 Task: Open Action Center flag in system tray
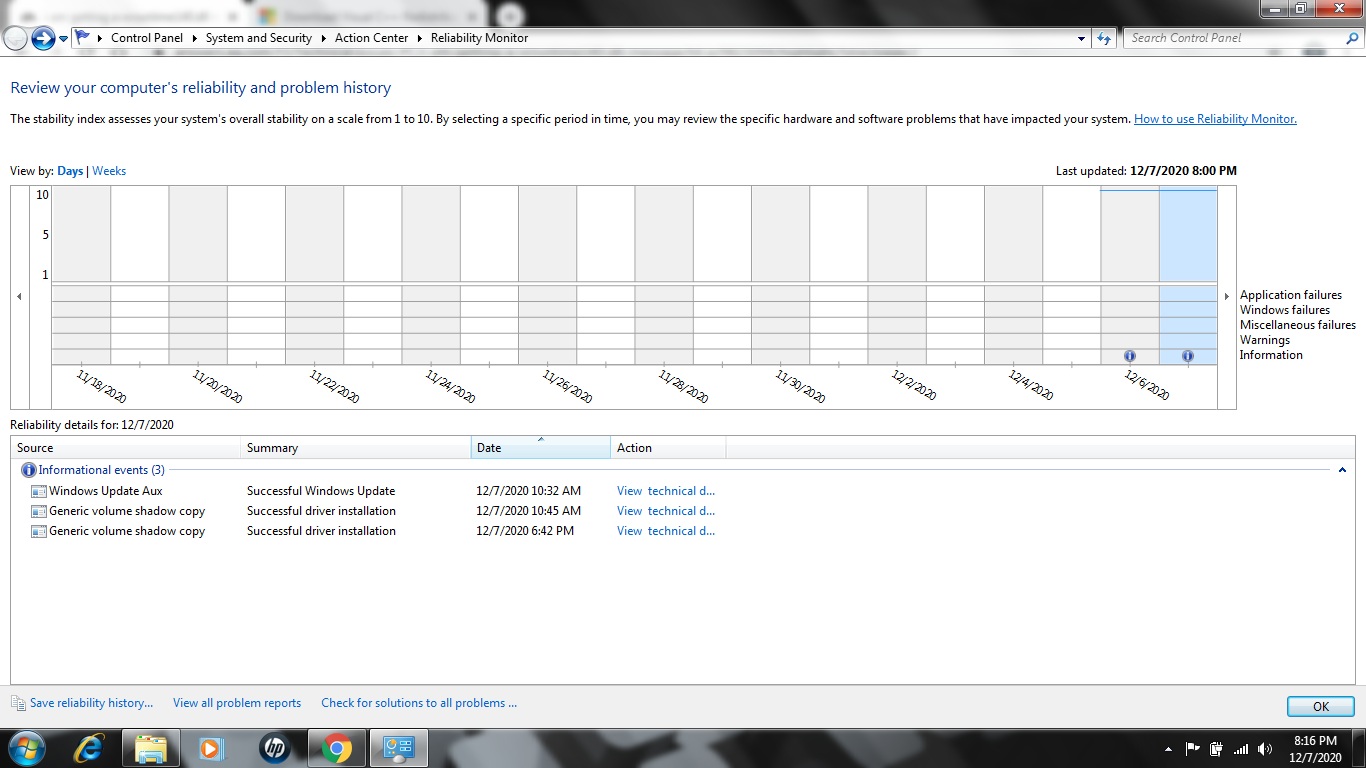click(1193, 749)
